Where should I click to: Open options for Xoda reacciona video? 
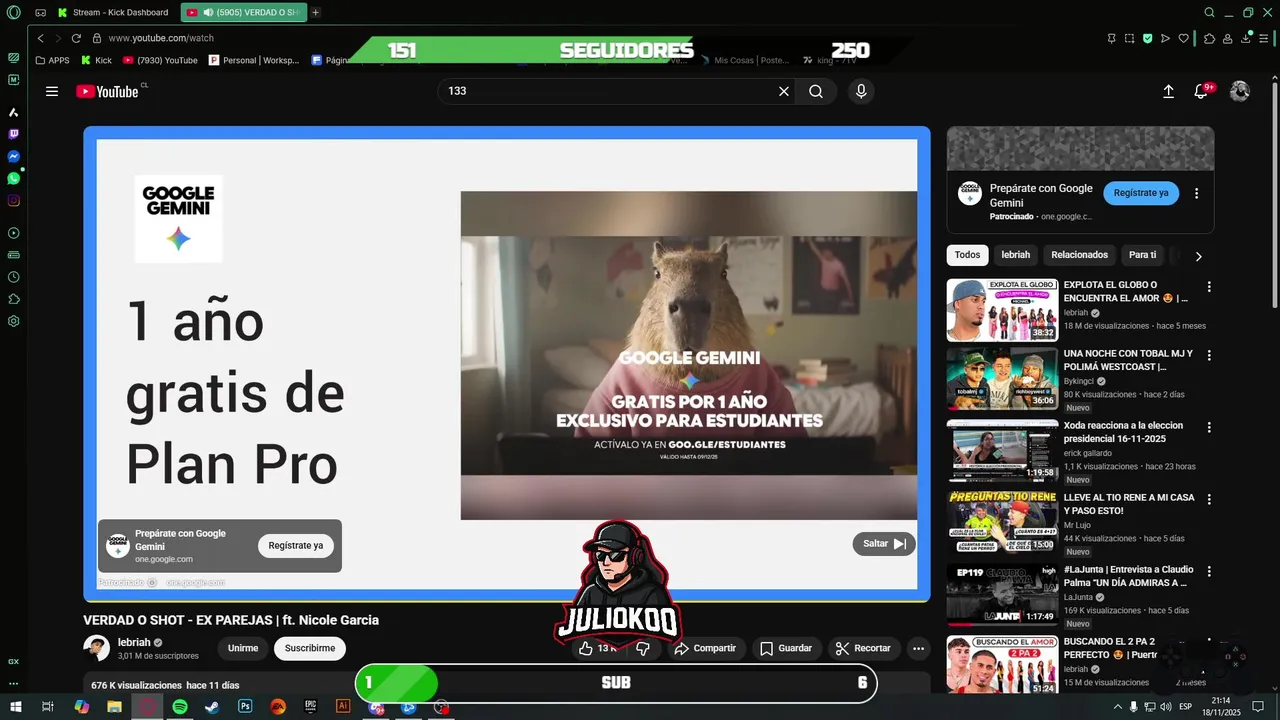point(1209,427)
